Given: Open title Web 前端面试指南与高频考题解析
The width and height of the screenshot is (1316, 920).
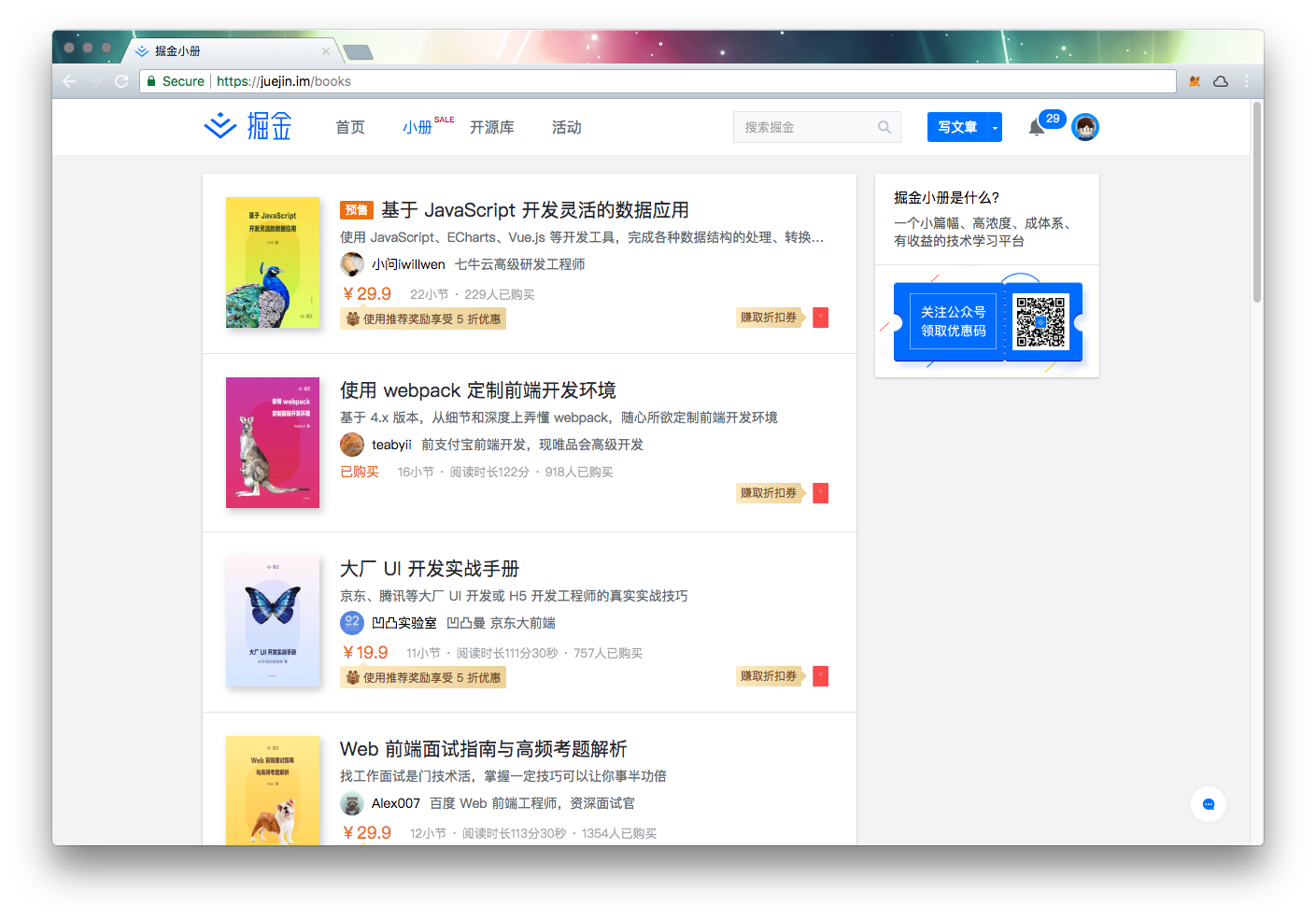Looking at the screenshot, I should [484, 749].
